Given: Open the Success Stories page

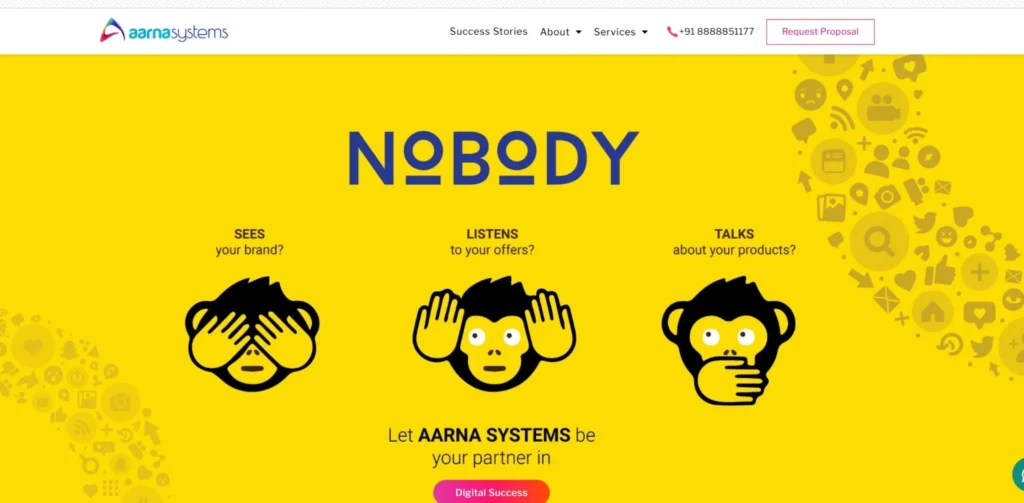Looking at the screenshot, I should [x=488, y=31].
